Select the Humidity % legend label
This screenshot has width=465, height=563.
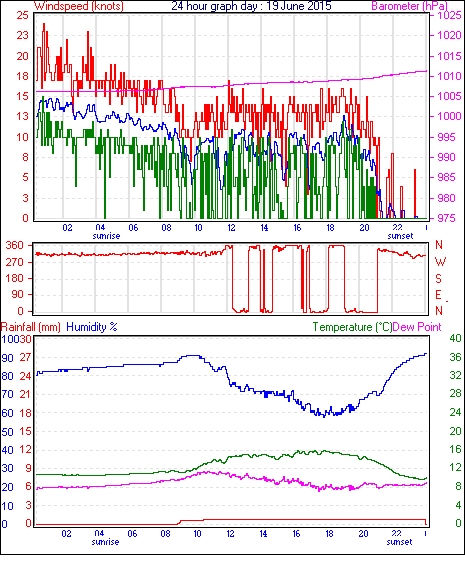coord(92,327)
